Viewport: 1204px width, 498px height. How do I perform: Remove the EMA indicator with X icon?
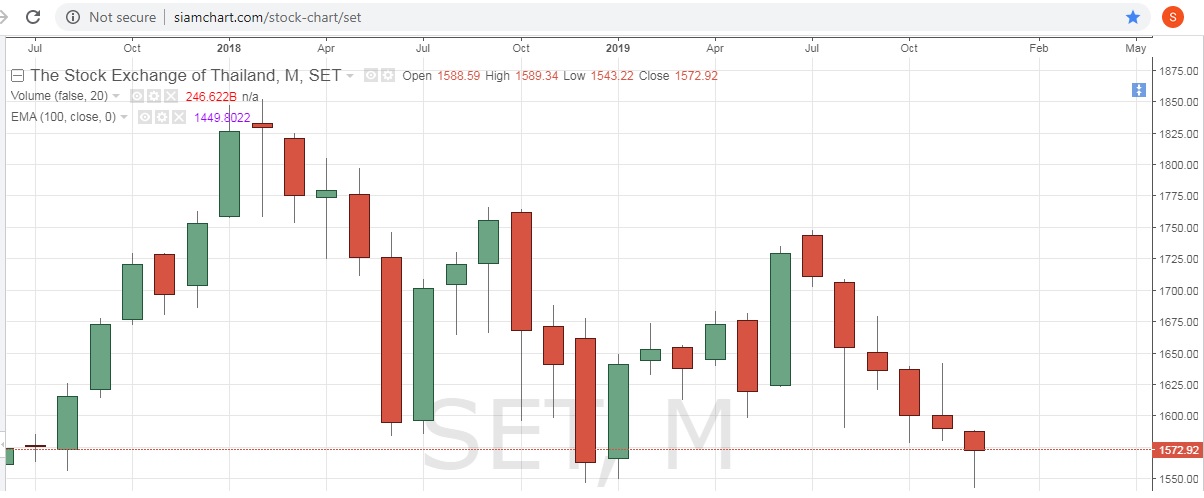[178, 117]
